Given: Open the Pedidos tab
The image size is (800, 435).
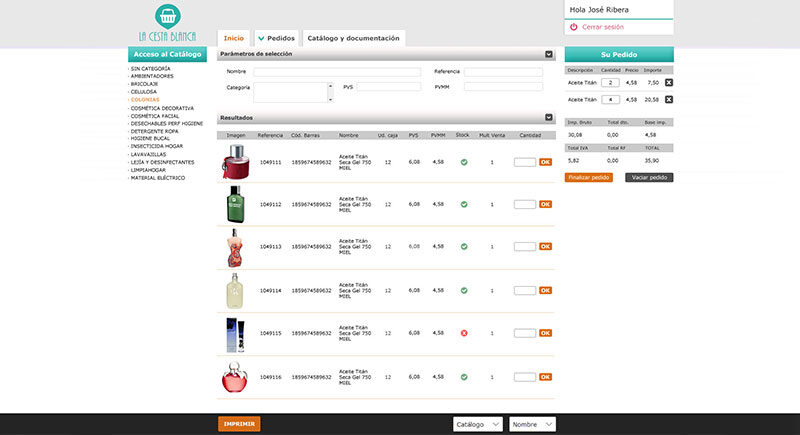Looking at the screenshot, I should (x=276, y=38).
